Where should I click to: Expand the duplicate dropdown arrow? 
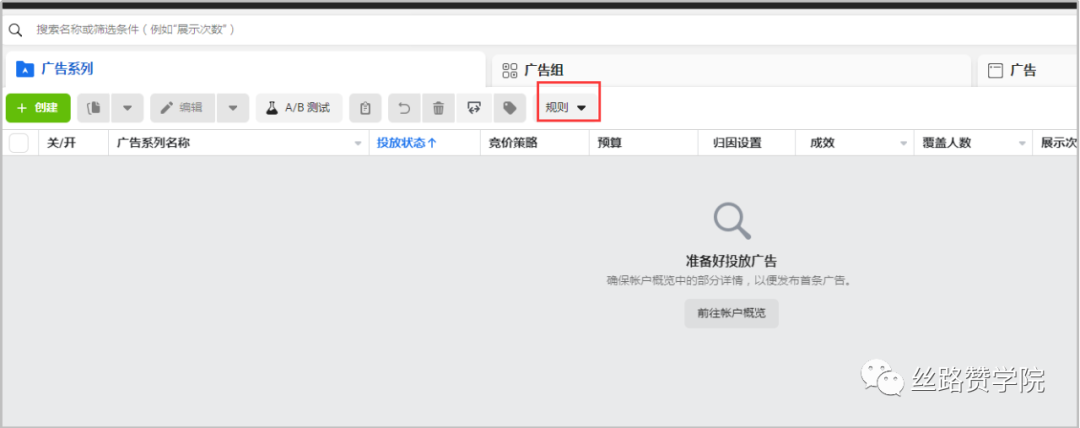pos(127,108)
